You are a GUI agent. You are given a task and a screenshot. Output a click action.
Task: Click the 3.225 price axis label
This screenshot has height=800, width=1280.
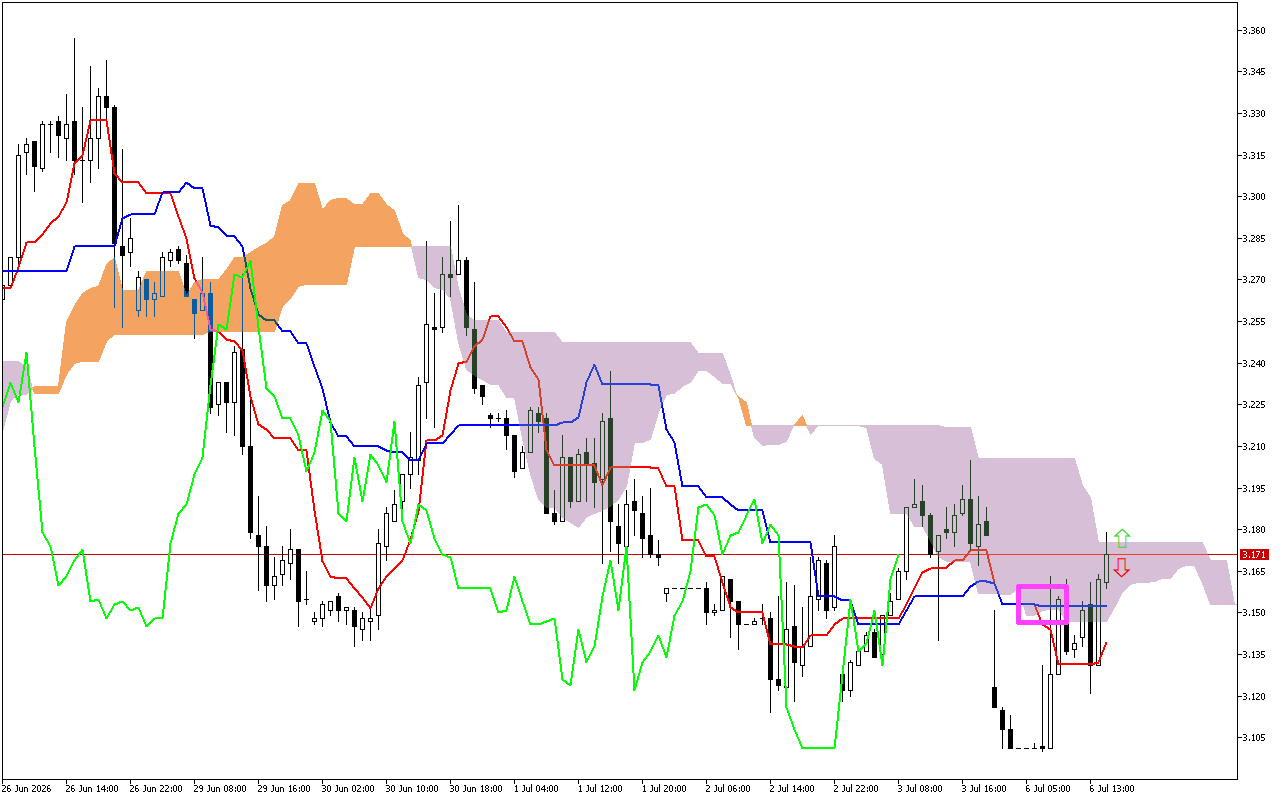1254,405
